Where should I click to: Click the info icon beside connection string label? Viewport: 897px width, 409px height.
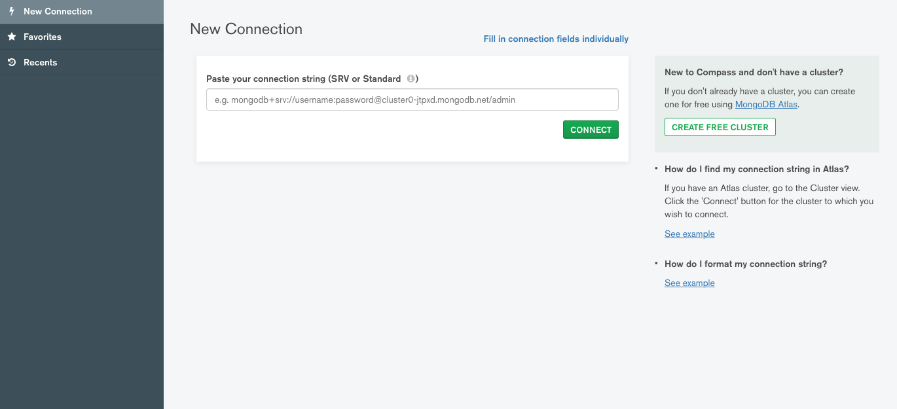tap(411, 79)
